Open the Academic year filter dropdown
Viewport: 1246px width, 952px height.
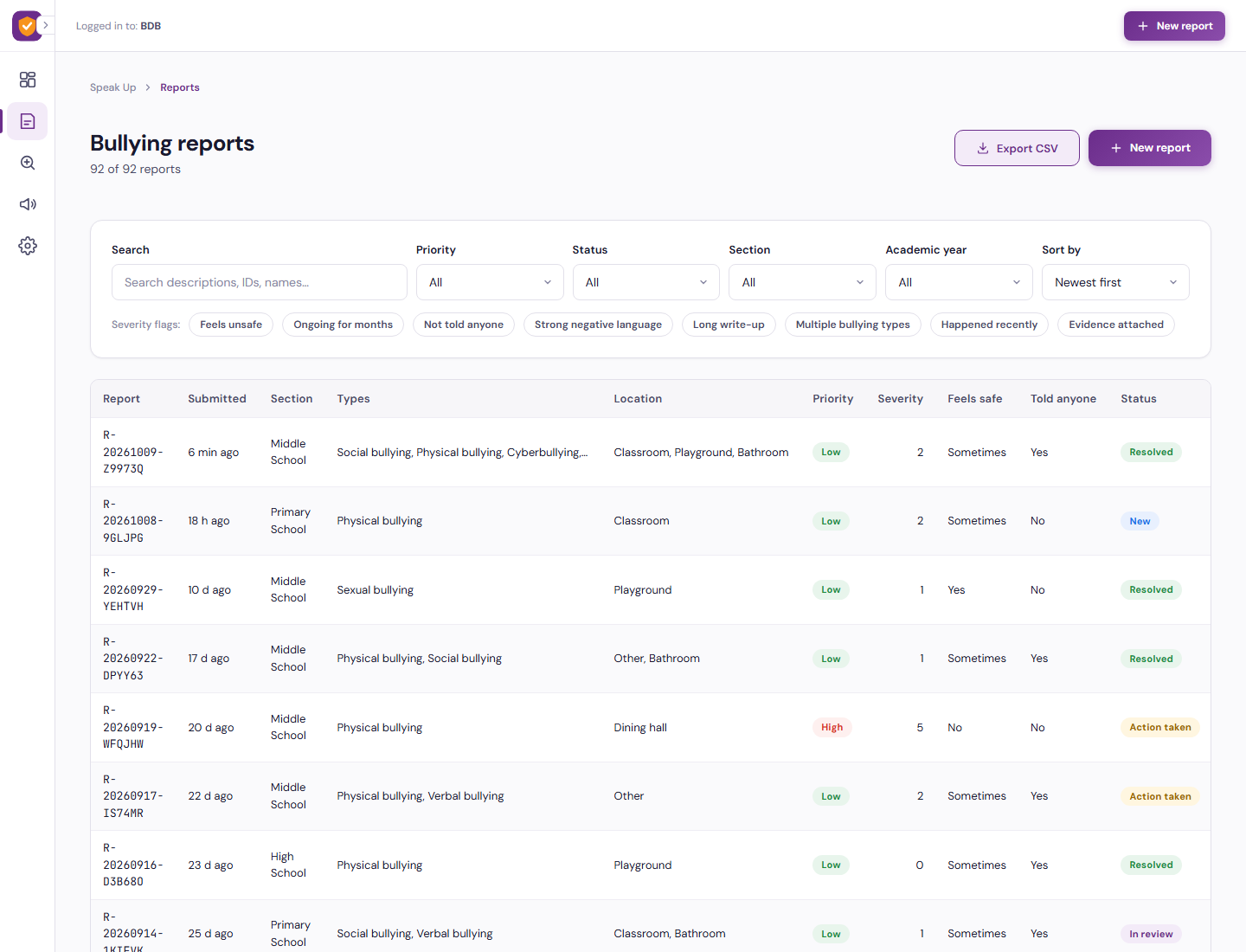pyautogui.click(x=959, y=282)
